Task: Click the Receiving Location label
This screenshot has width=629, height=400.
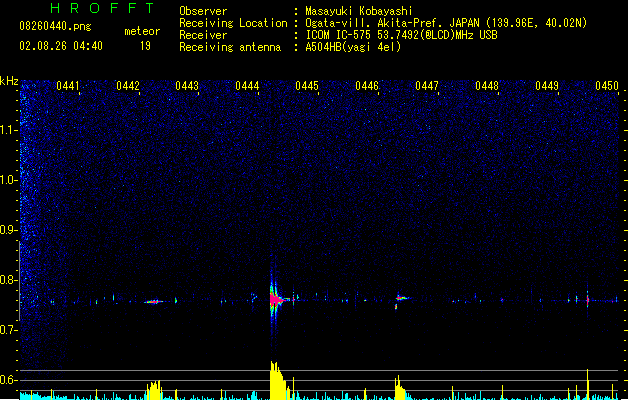Action: point(233,23)
